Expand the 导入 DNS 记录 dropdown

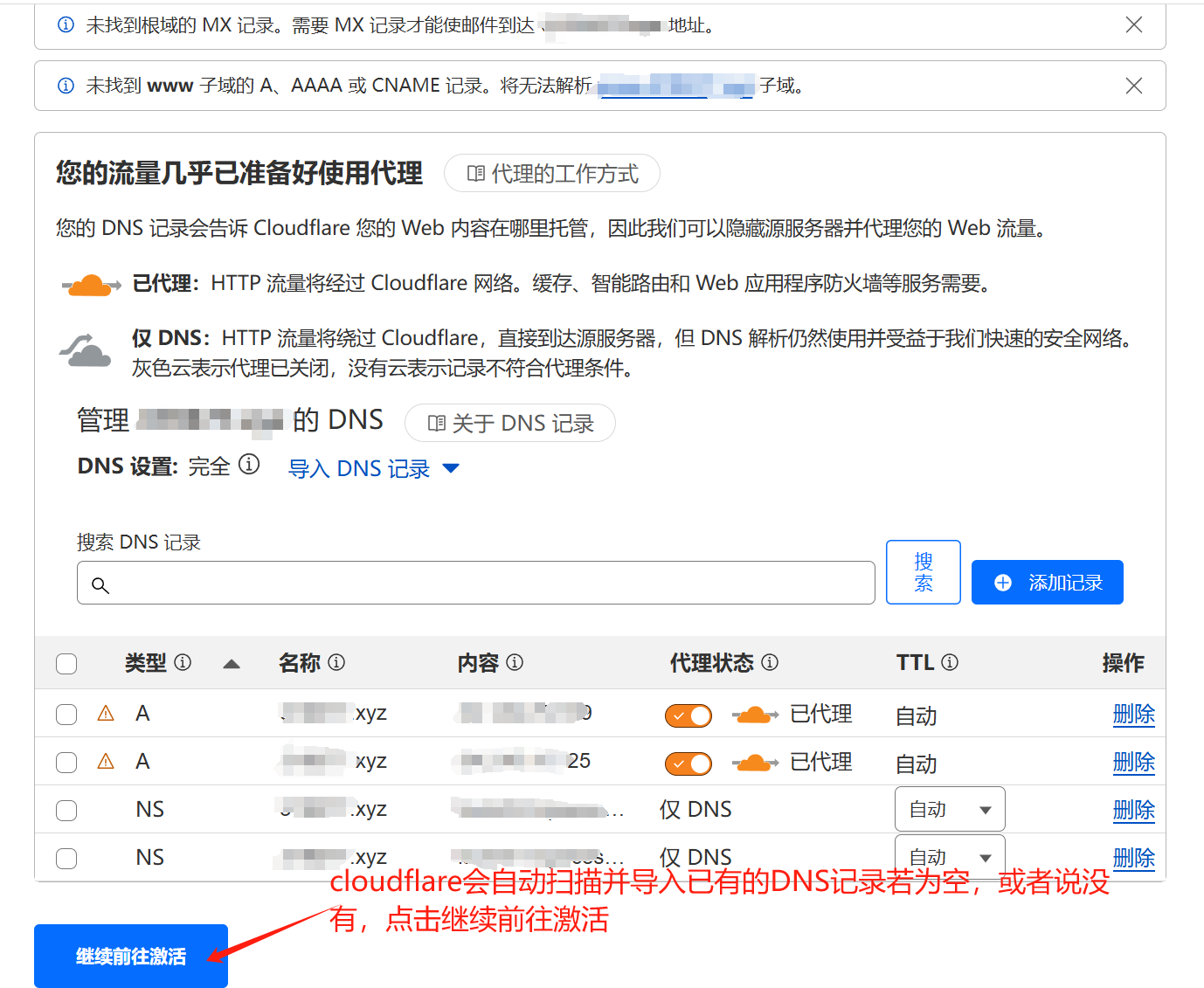373,468
